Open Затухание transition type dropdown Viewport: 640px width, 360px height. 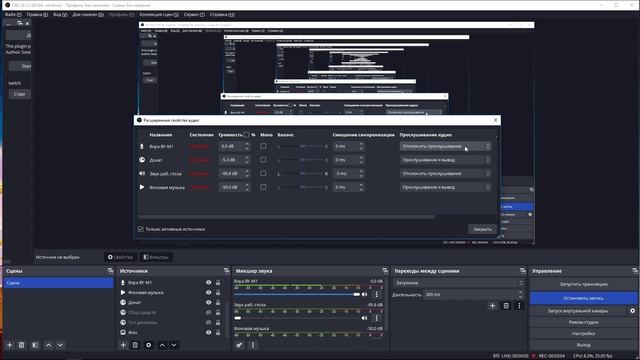458,283
